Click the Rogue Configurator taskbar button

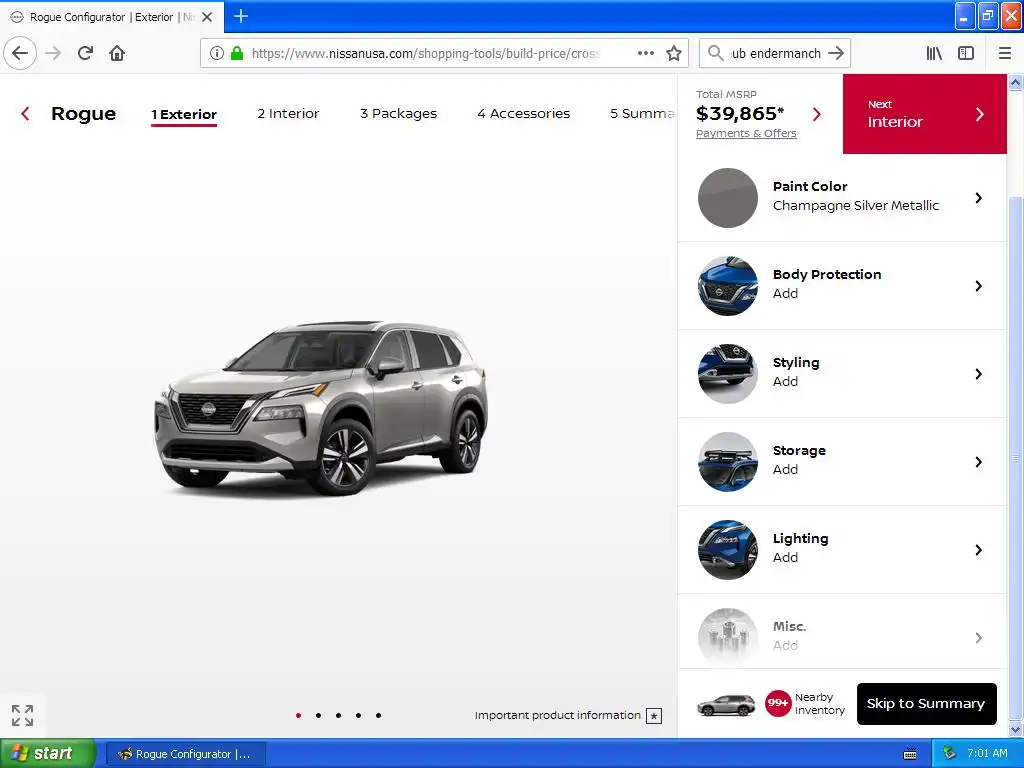point(185,754)
